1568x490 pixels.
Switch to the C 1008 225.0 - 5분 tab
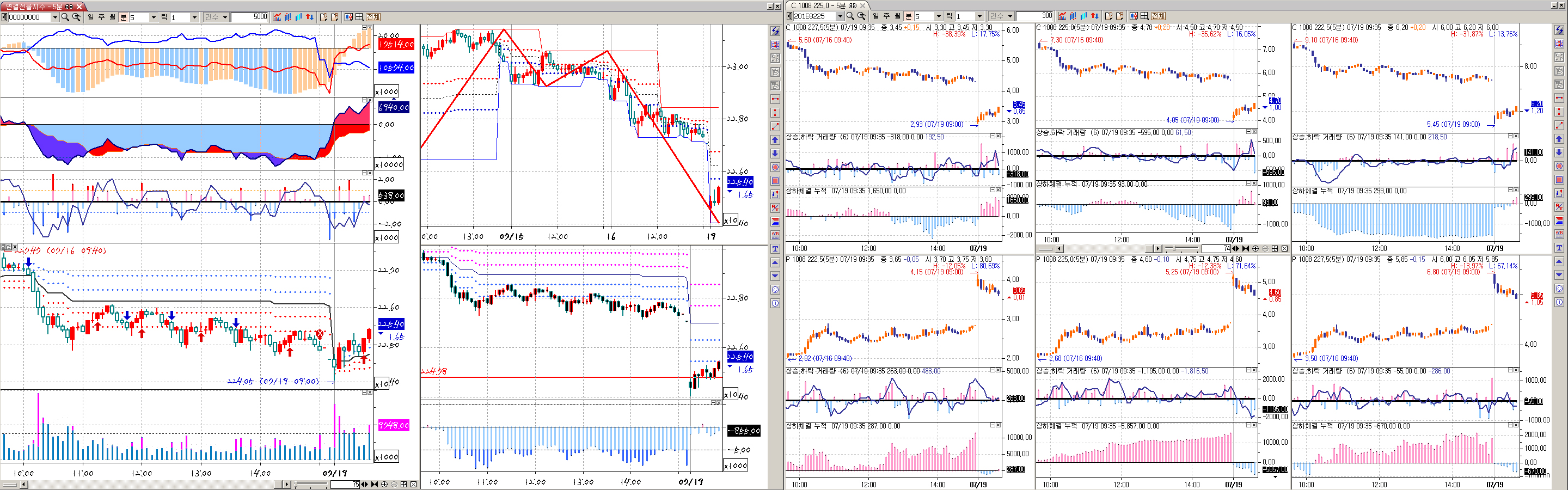click(x=821, y=5)
